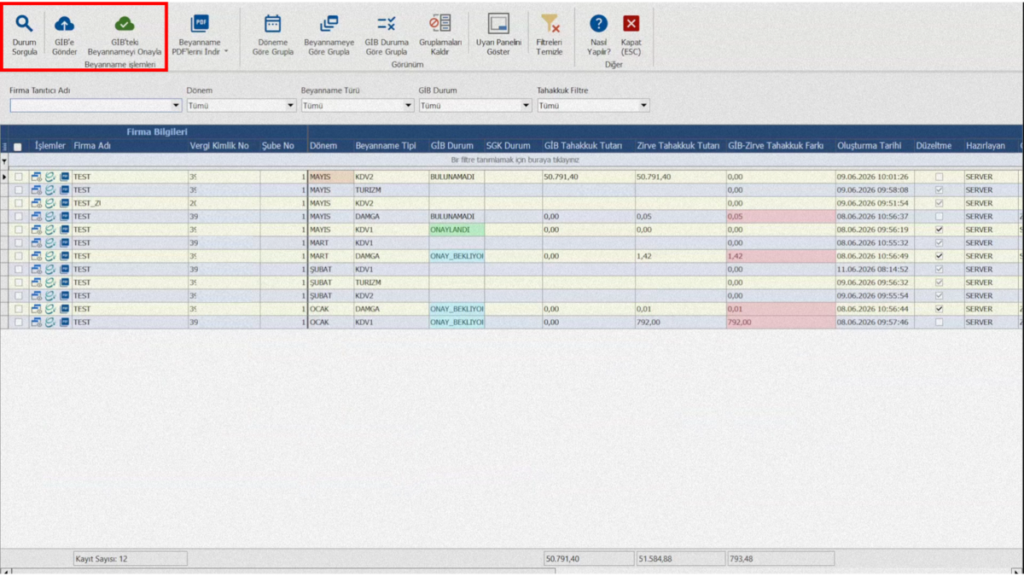Toggle Düzeltme checkbox for MAYIS KDV1 row

939,230
